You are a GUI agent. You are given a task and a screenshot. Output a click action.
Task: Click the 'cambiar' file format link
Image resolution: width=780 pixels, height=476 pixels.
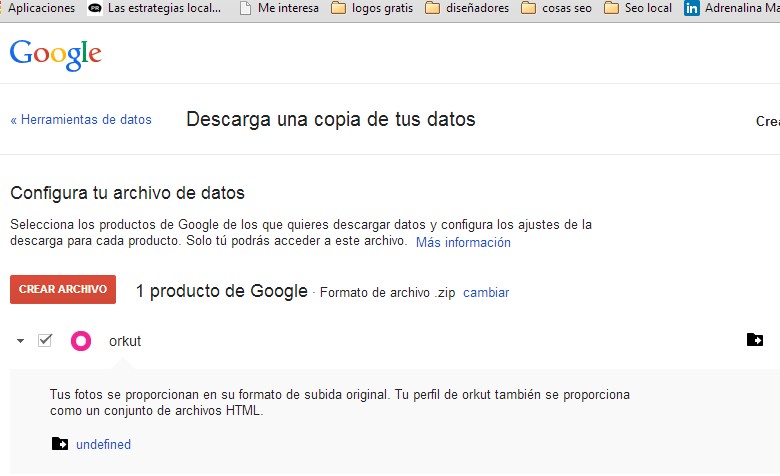coord(486,292)
